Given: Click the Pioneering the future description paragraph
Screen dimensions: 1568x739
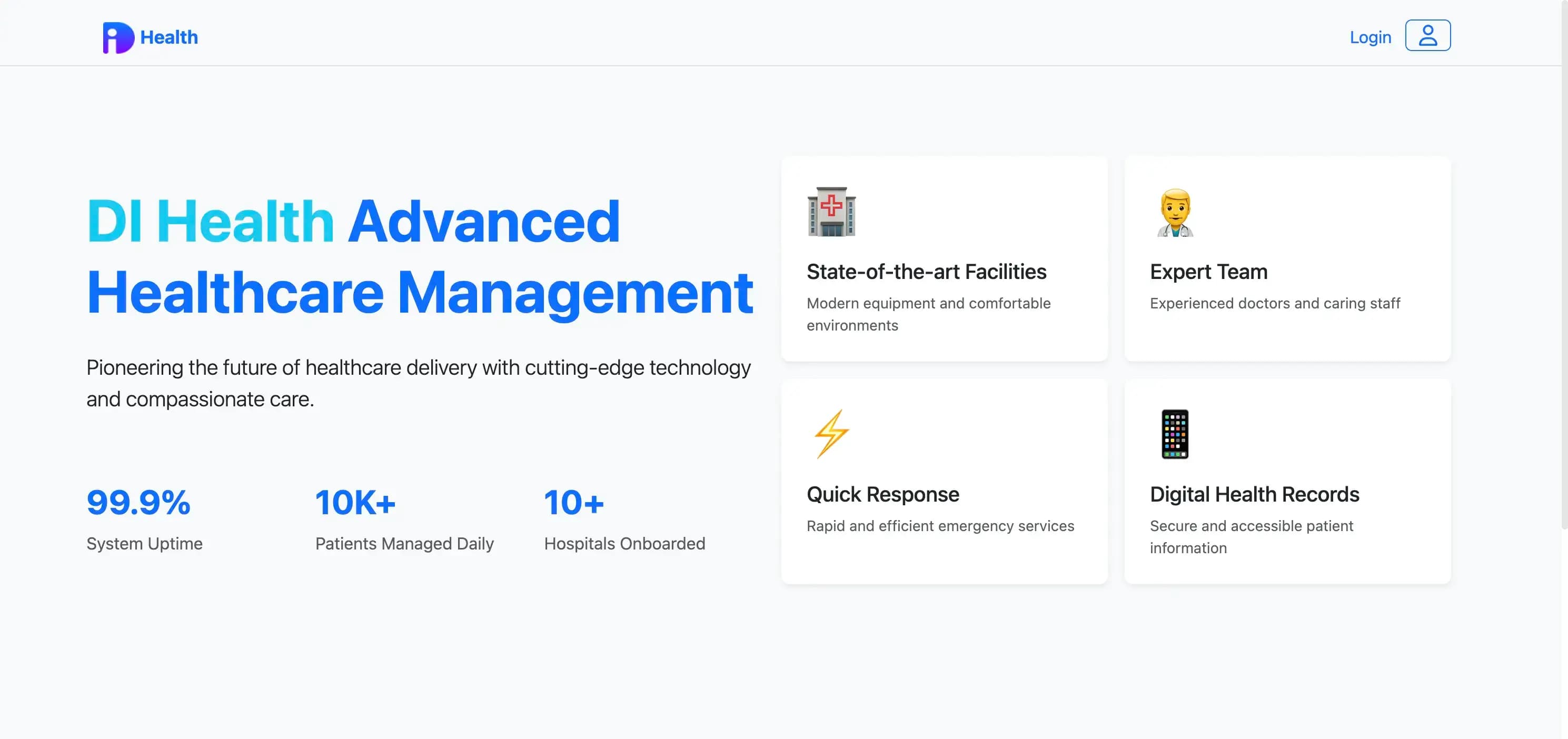Looking at the screenshot, I should 419,384.
